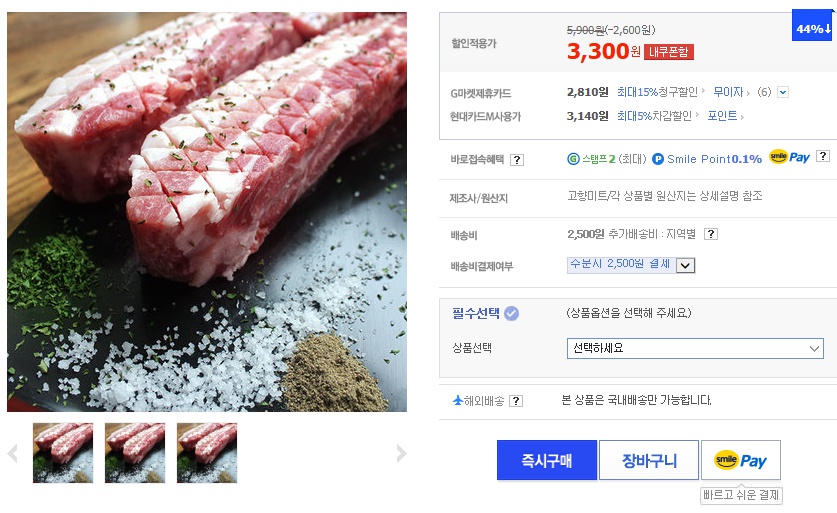
Task: Add item with 장바구니 cart button
Action: tap(648, 460)
